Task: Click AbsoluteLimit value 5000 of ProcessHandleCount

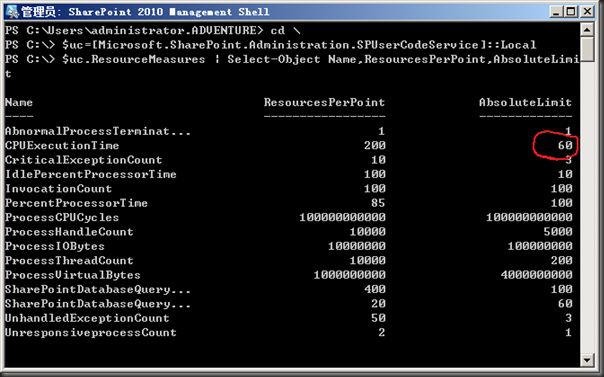Action: click(558, 232)
